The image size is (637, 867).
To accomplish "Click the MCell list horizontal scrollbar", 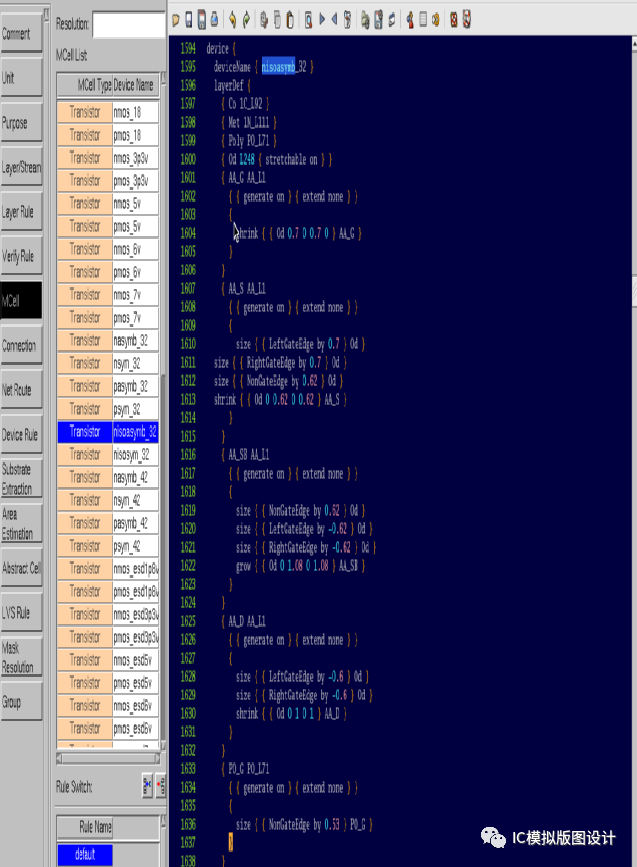I will (x=108, y=759).
